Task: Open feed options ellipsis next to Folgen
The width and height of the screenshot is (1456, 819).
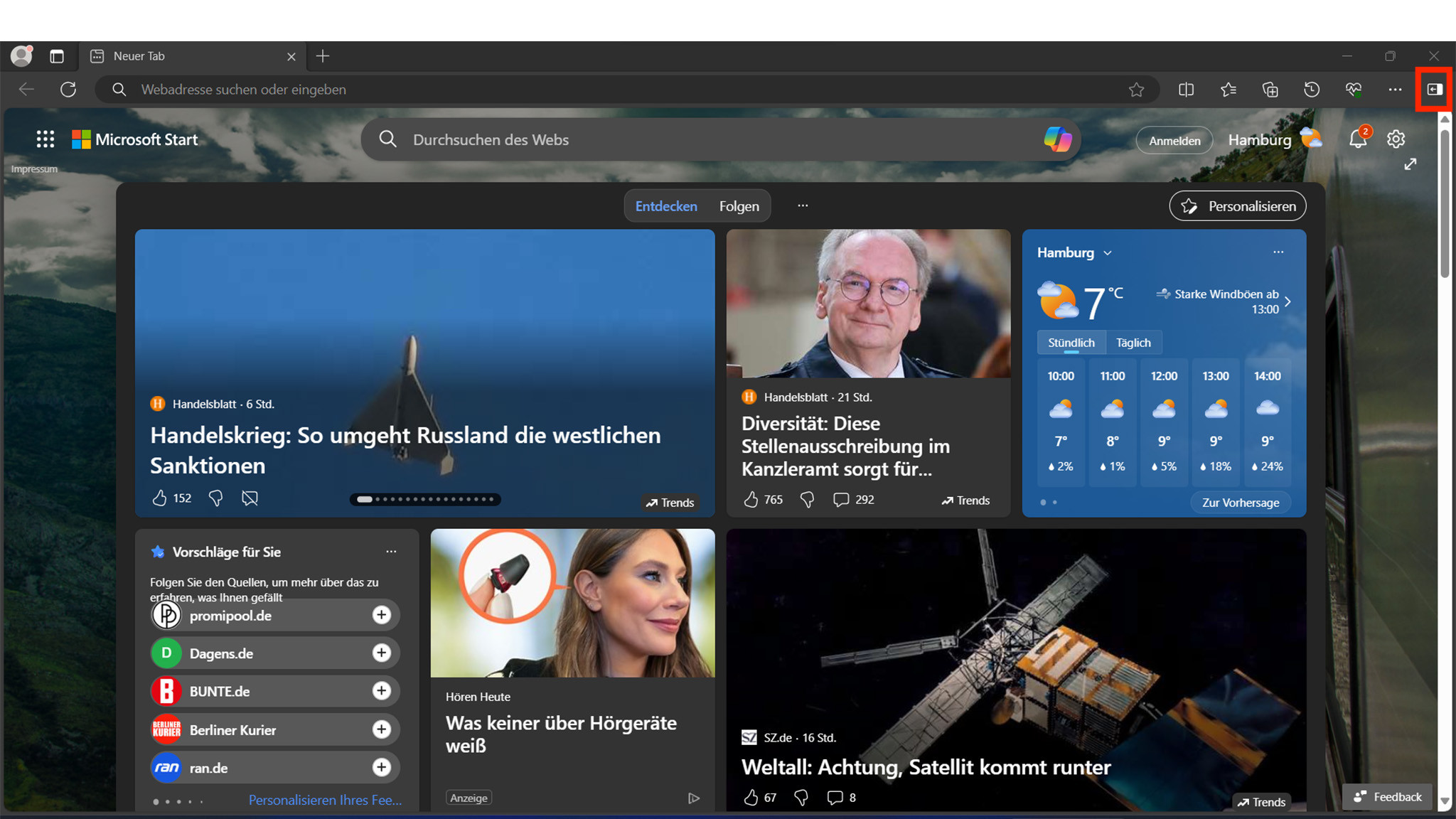Action: pos(803,205)
